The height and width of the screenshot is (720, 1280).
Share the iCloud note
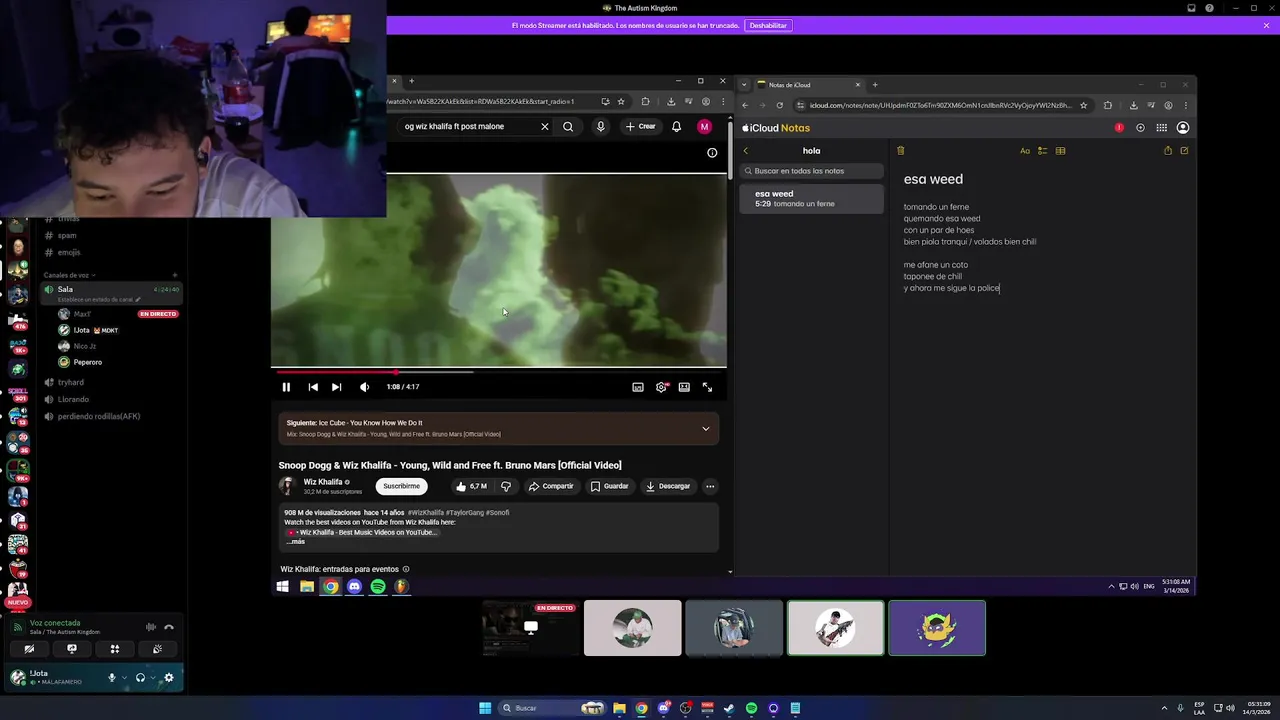tap(1167, 151)
